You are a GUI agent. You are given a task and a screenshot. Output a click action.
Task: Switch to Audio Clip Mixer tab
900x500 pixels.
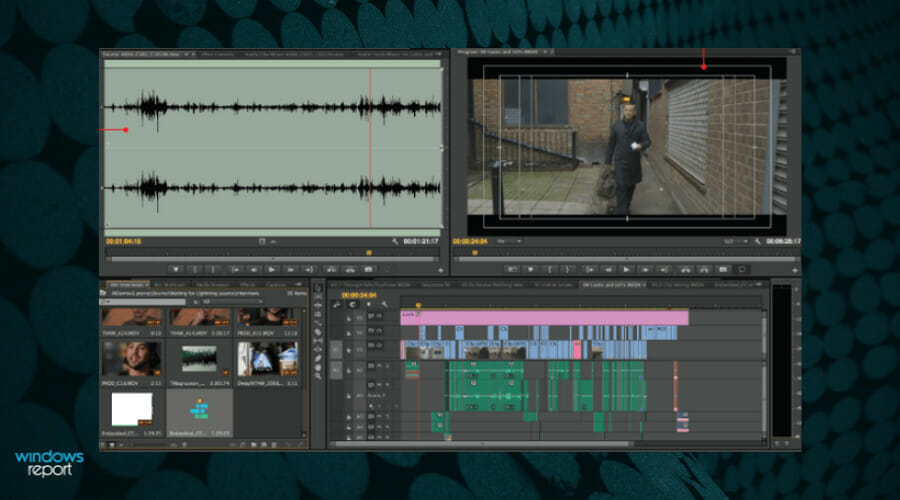pos(294,54)
